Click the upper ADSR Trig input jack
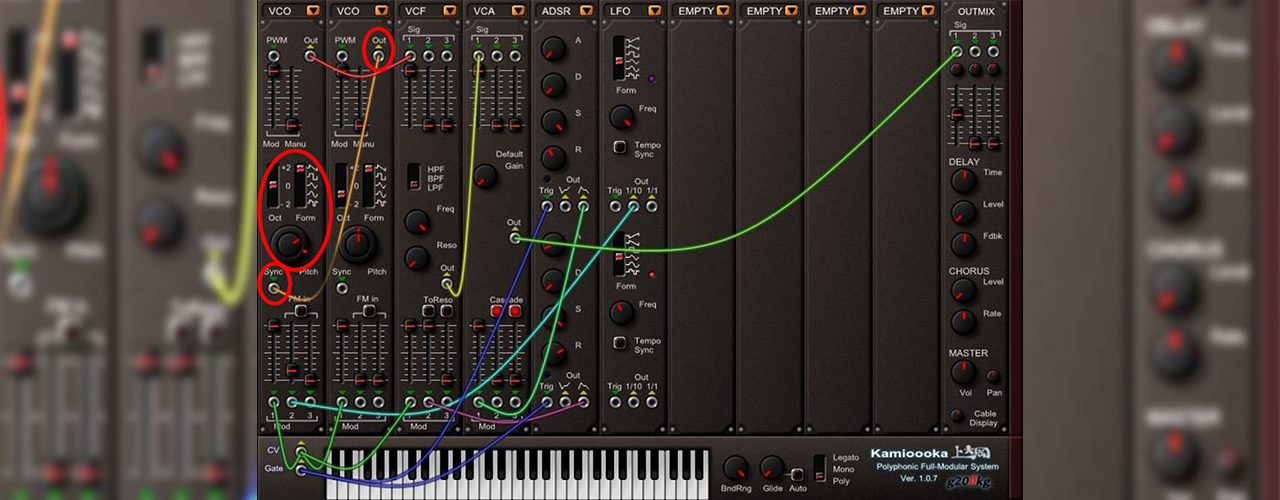Screen dimensions: 1280x500 (x=547, y=206)
